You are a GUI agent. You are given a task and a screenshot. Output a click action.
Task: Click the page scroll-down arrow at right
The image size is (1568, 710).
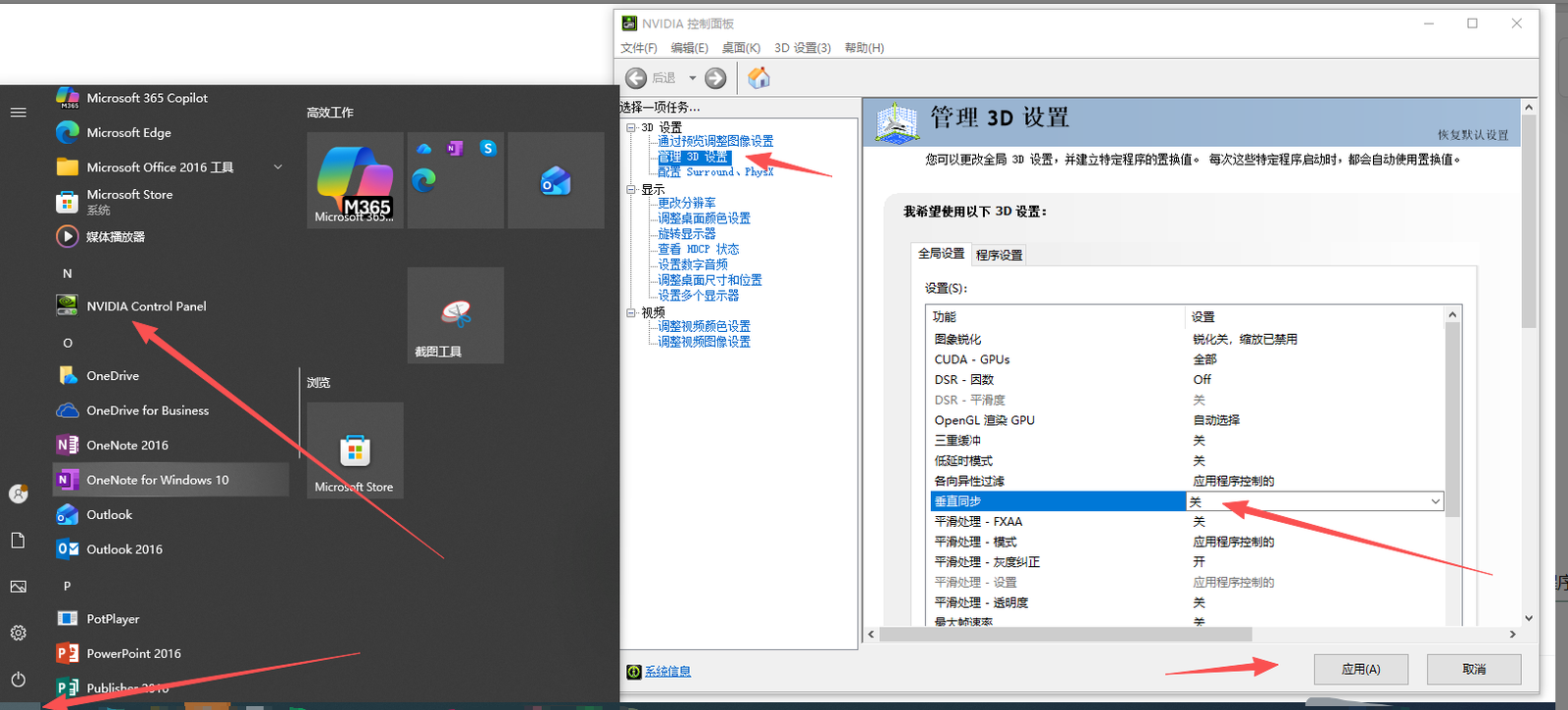(x=1529, y=618)
